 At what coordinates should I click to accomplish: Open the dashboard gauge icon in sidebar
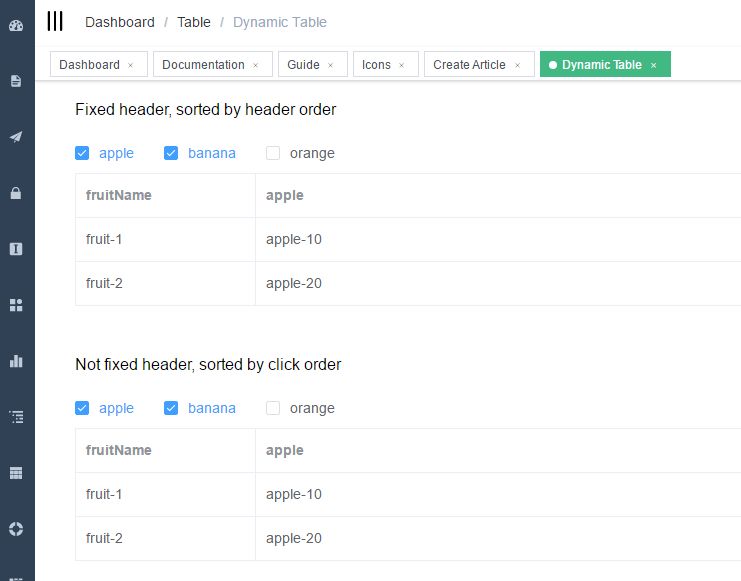tap(16, 26)
